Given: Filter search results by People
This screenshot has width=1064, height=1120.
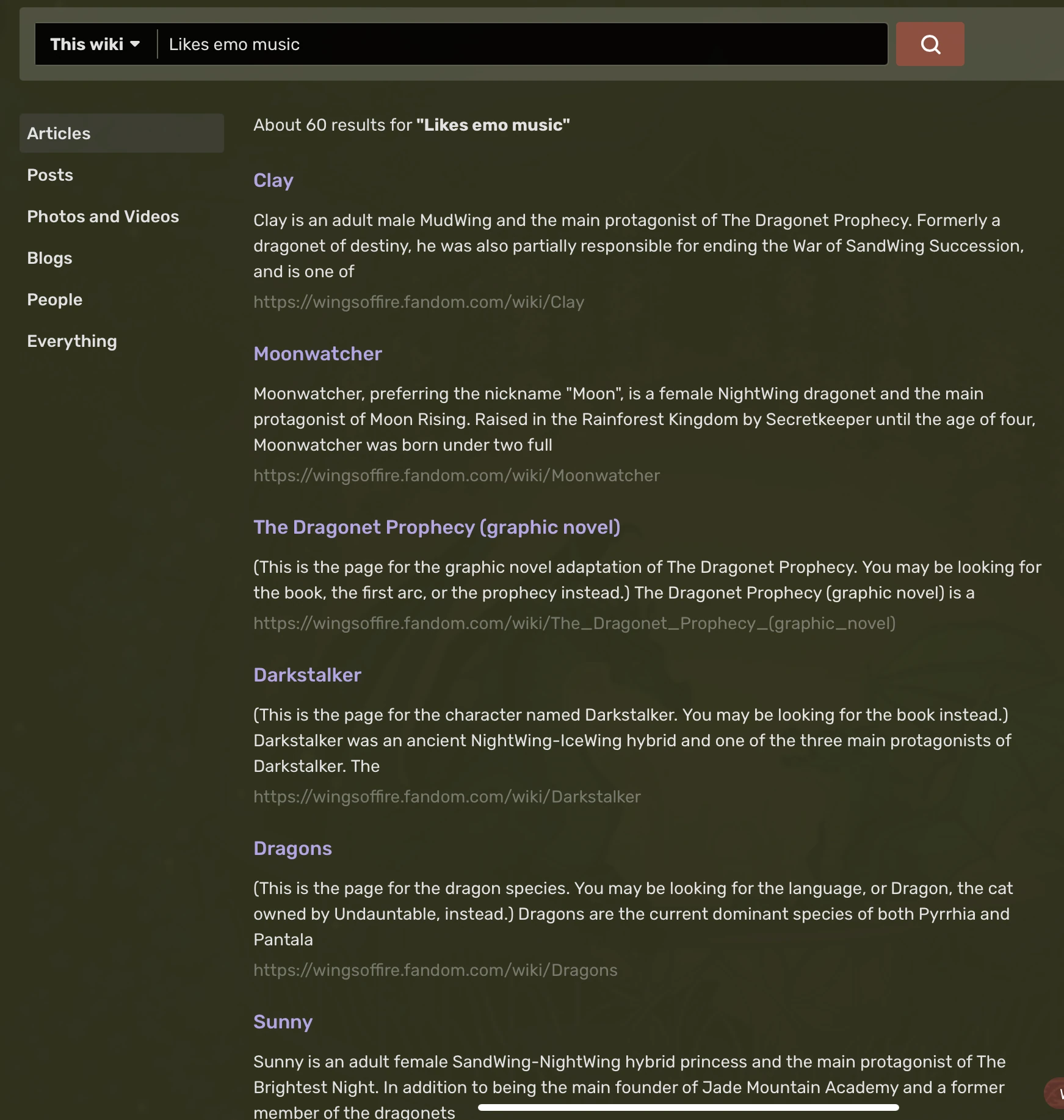Looking at the screenshot, I should coord(54,300).
